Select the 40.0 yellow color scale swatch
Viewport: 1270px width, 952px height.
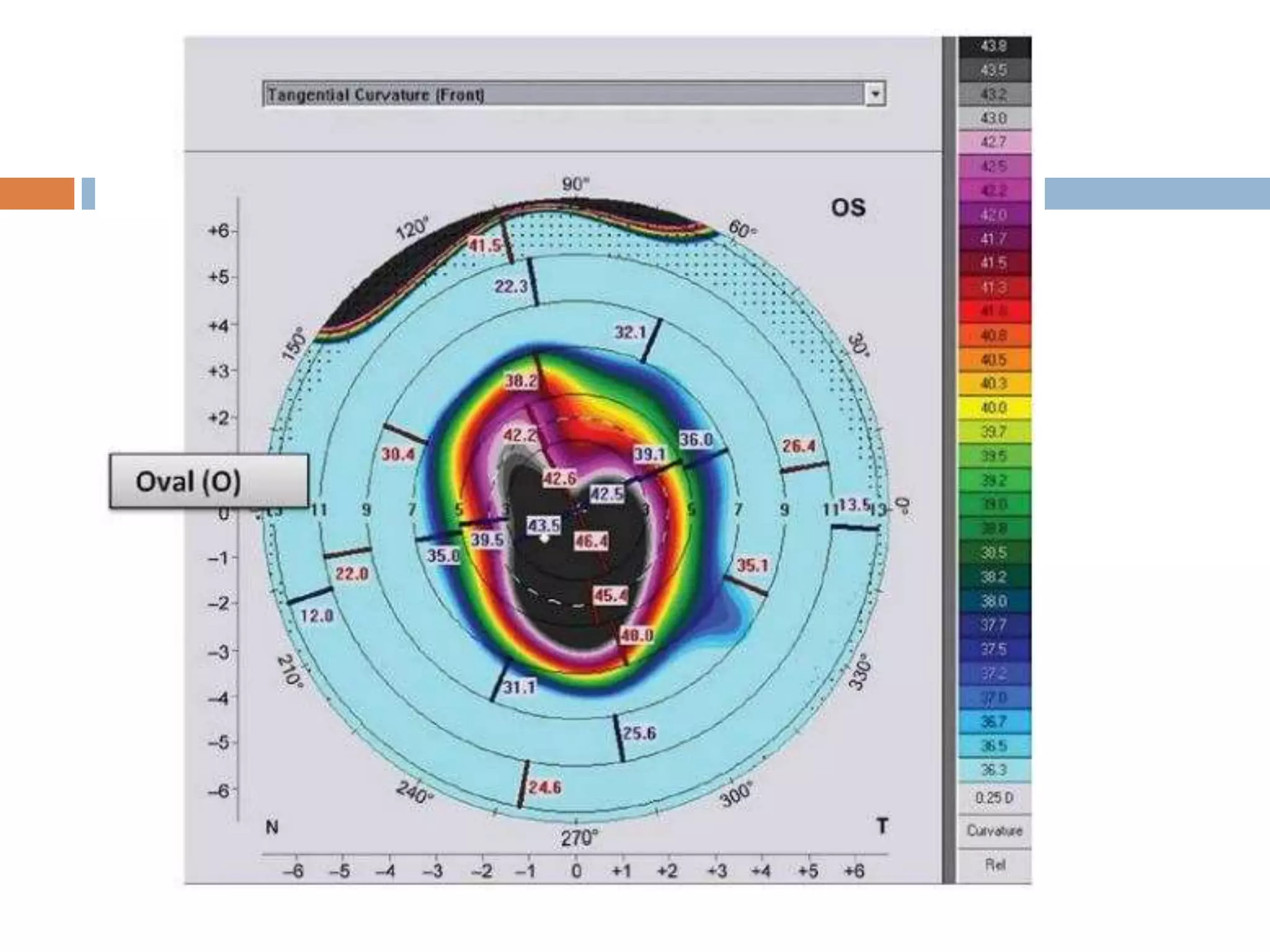pos(994,408)
